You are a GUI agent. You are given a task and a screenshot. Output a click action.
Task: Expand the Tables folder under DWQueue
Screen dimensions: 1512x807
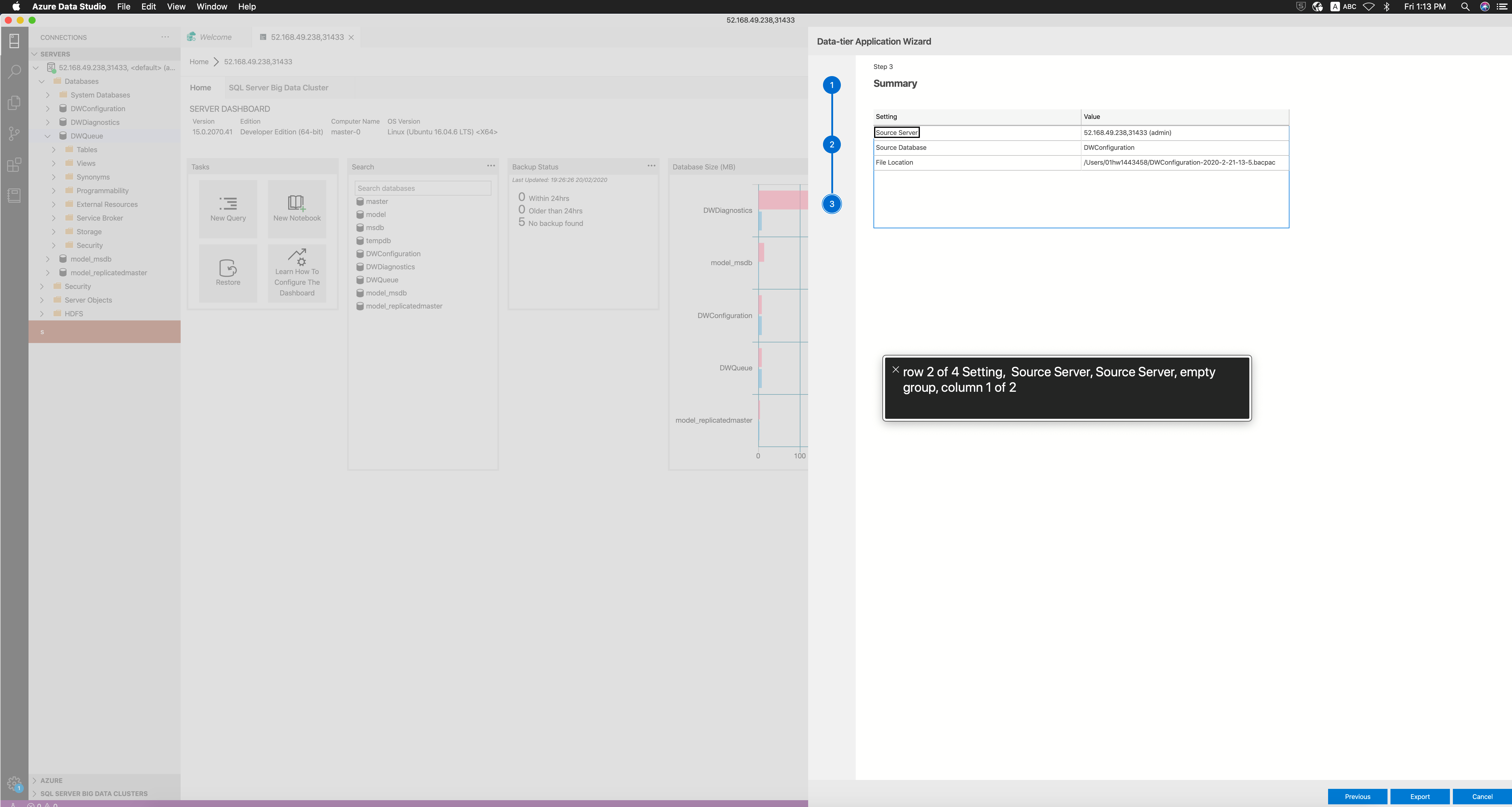(53, 149)
